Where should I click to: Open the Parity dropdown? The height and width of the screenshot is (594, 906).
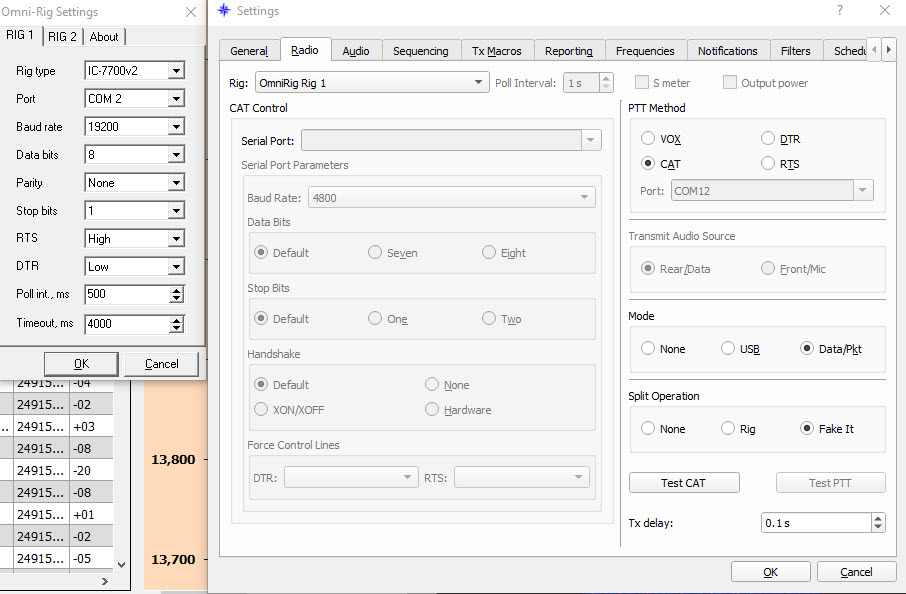click(x=176, y=183)
